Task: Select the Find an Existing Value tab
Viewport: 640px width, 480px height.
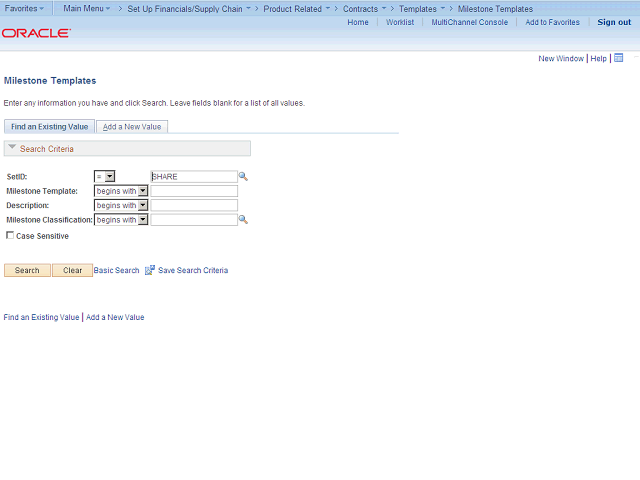Action: 49,127
